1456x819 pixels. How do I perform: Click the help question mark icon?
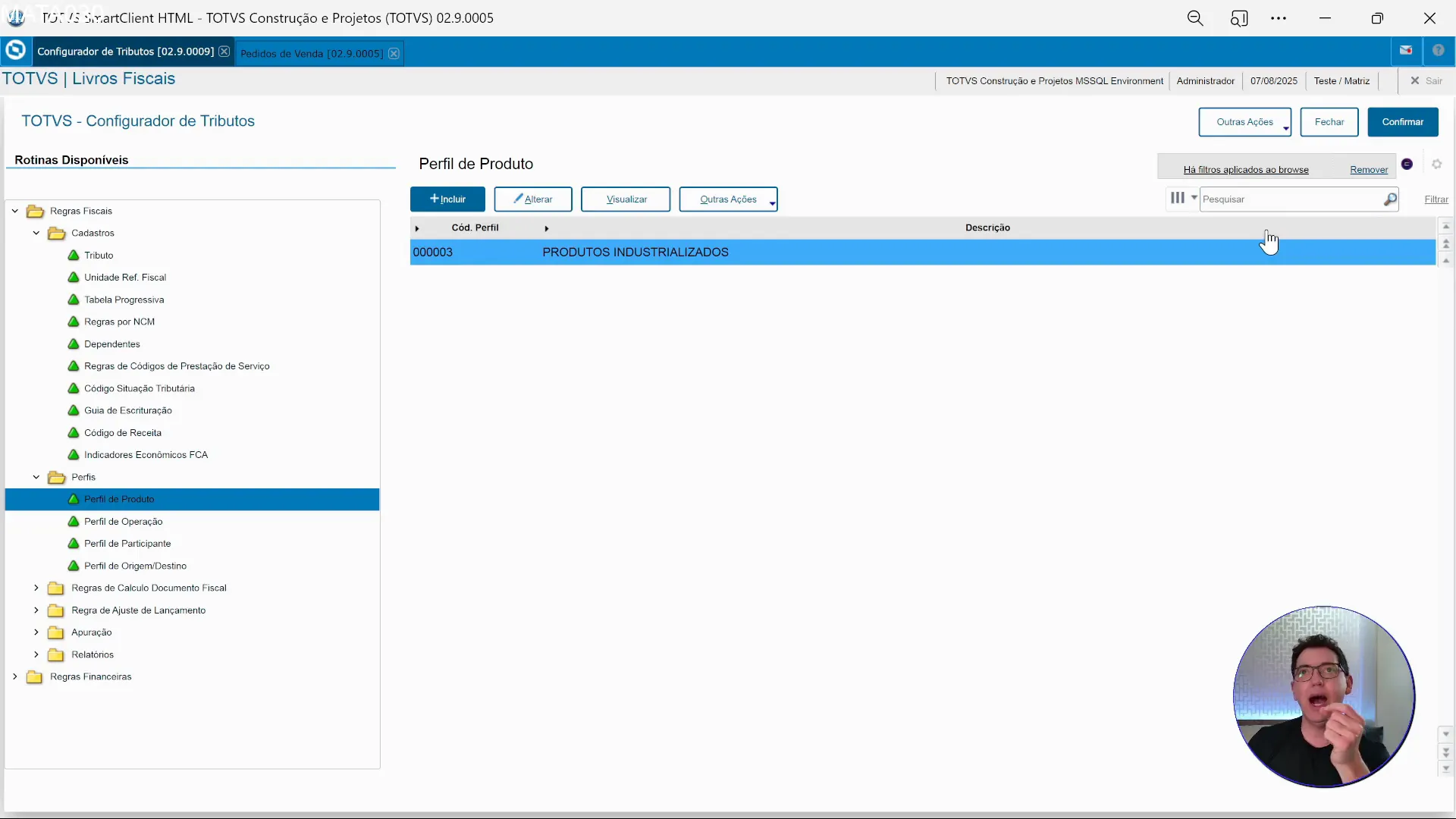point(1438,51)
